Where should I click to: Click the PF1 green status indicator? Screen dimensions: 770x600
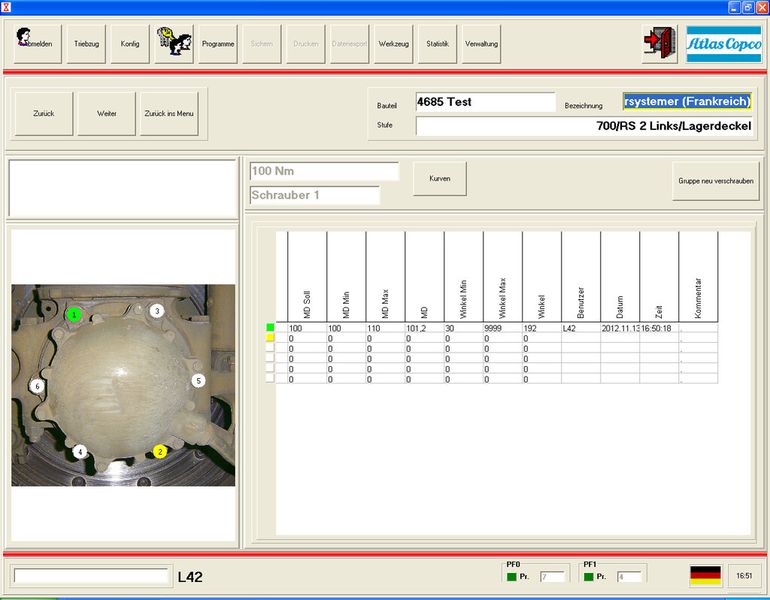[589, 577]
